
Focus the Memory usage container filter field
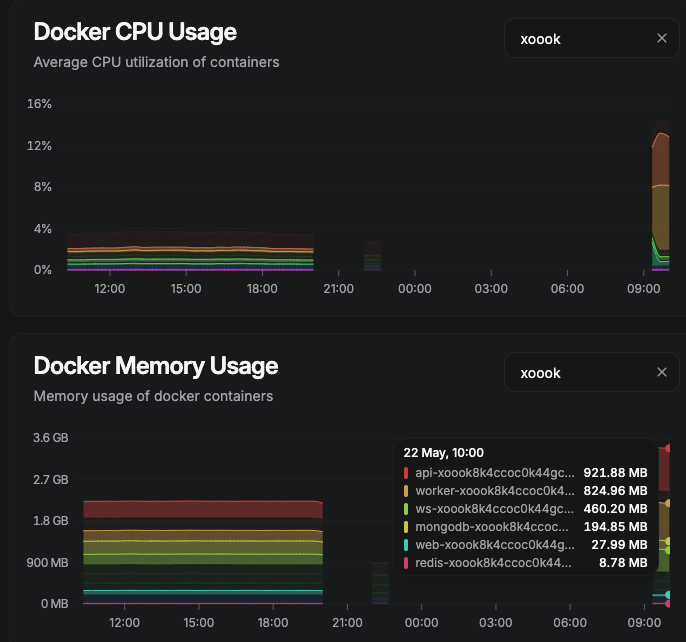point(582,372)
